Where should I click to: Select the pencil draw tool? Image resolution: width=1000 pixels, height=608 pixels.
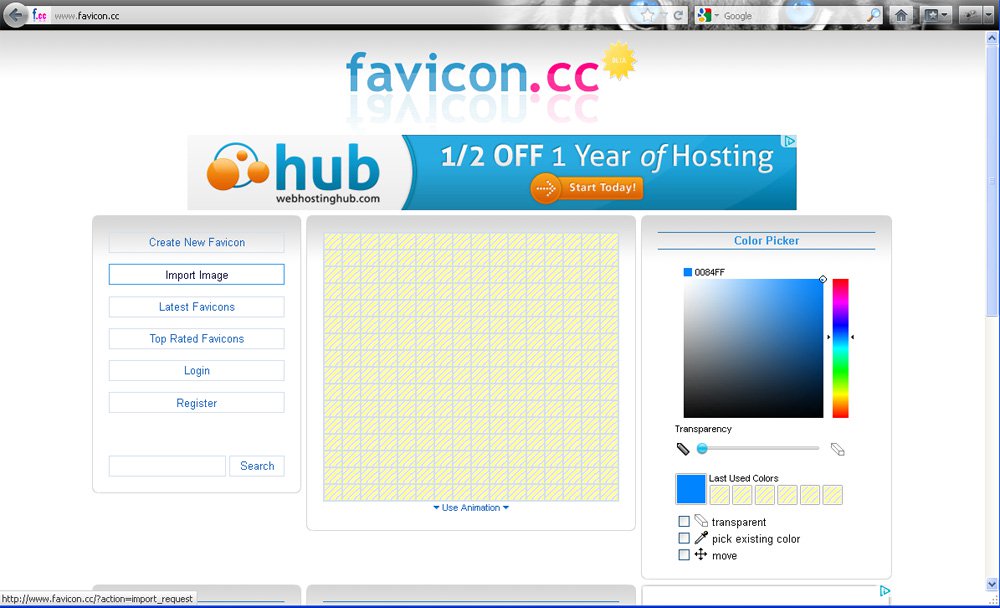click(x=684, y=449)
